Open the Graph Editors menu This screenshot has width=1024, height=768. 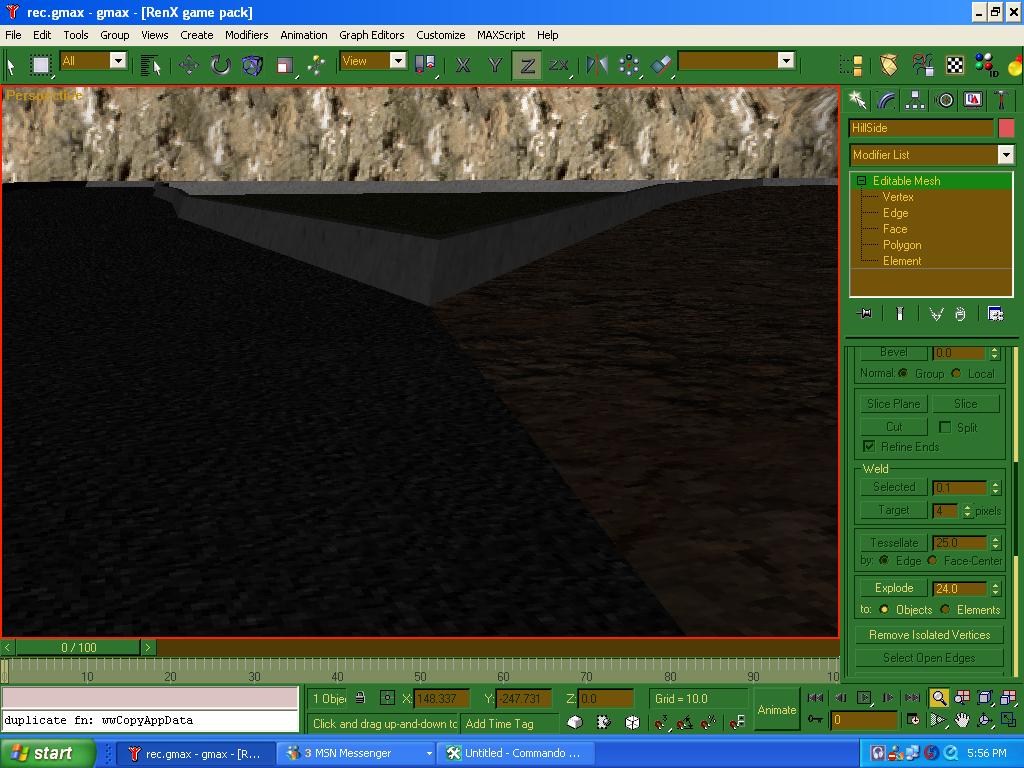[x=371, y=35]
